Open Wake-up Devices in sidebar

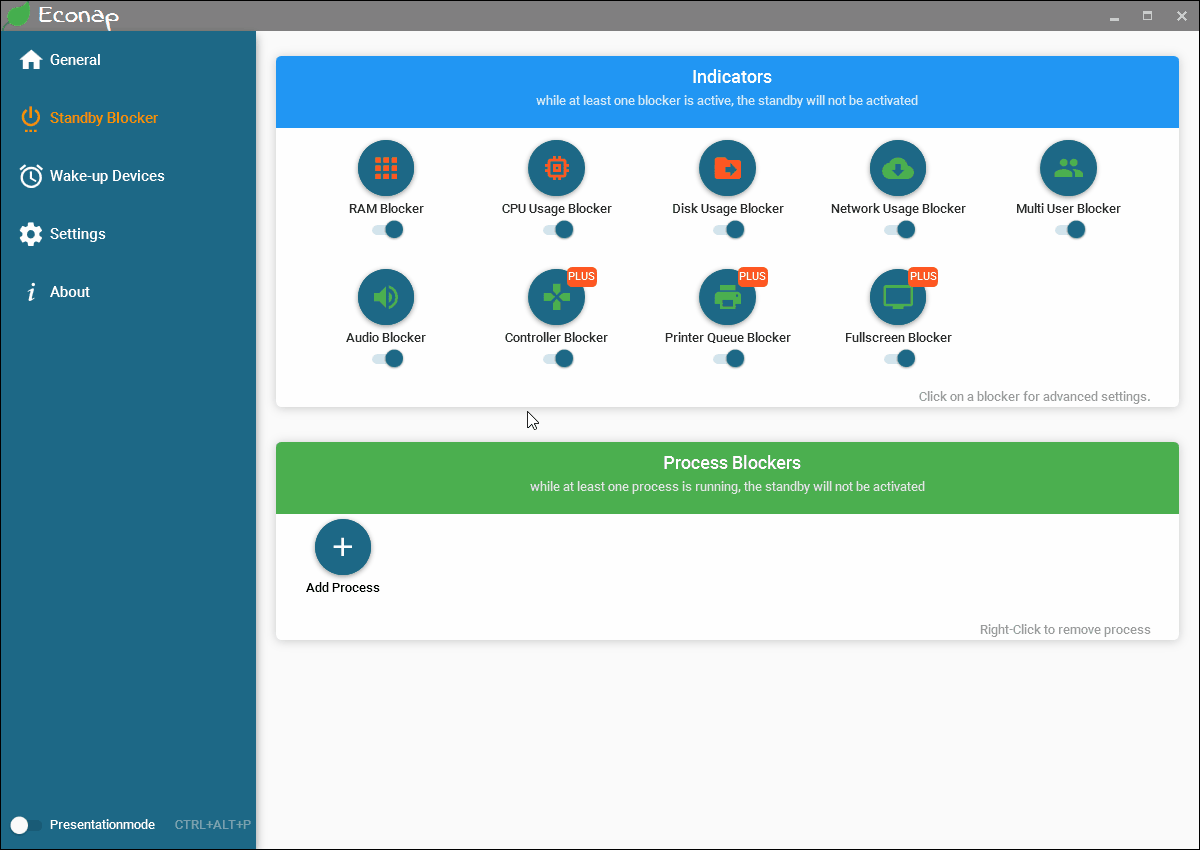[x=106, y=176]
